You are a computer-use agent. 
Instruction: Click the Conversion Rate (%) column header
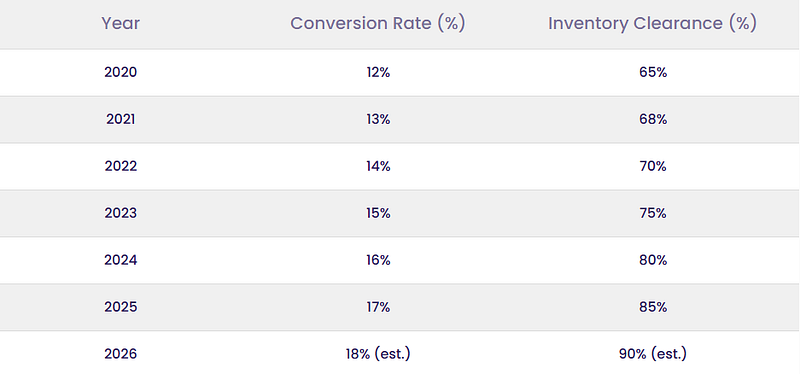[378, 23]
